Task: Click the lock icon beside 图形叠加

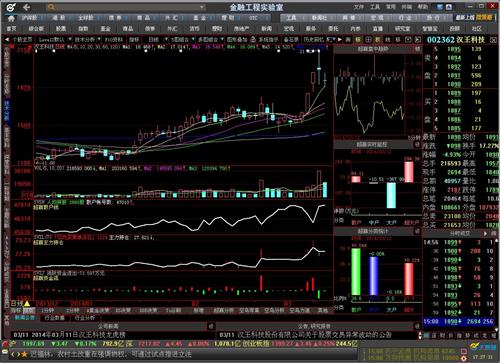Action: point(253,39)
